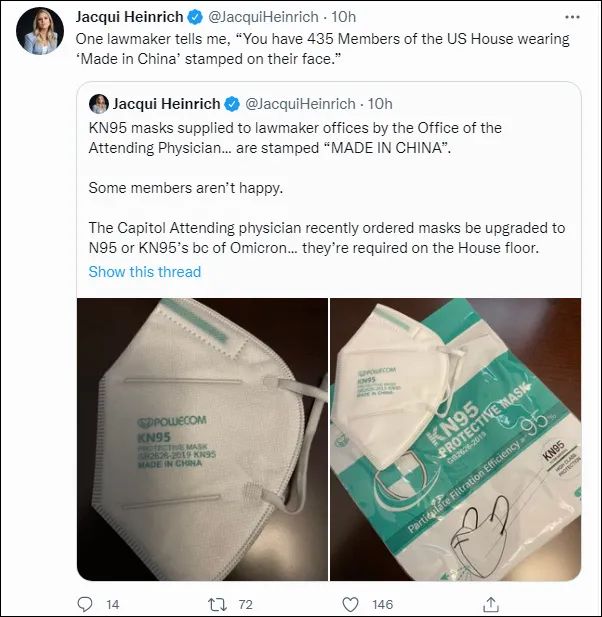602x617 pixels.
Task: Click the reply speech bubble icon
Action: pyautogui.click(x=85, y=604)
